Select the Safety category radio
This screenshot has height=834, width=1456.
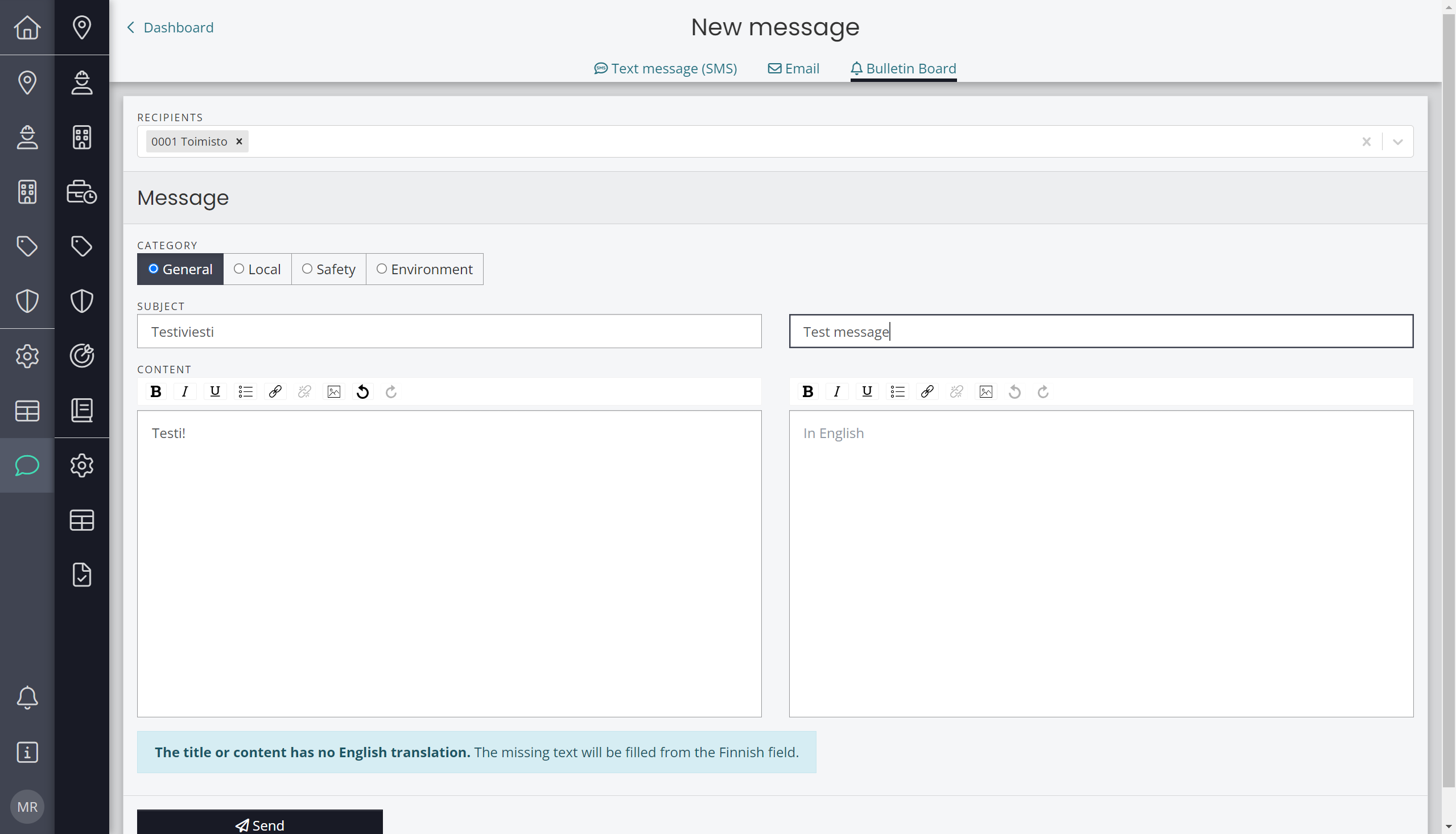pos(329,269)
